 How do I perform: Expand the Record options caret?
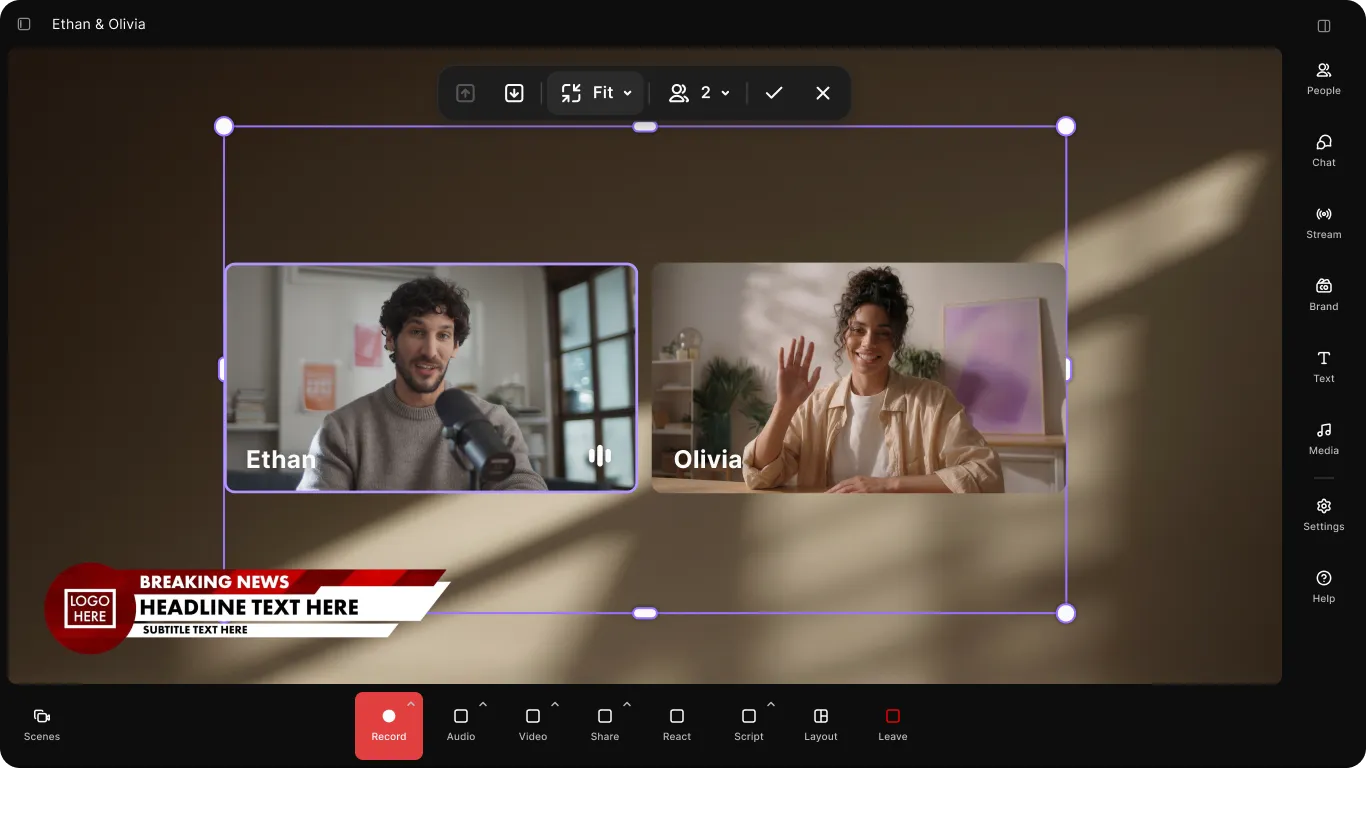coord(411,704)
